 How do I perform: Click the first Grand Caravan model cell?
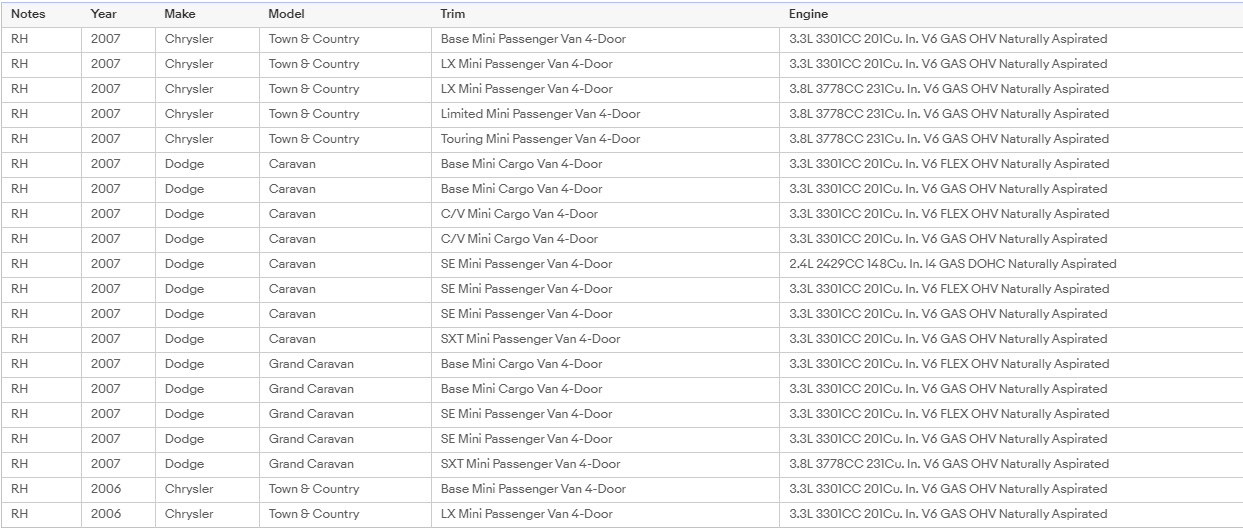[311, 364]
